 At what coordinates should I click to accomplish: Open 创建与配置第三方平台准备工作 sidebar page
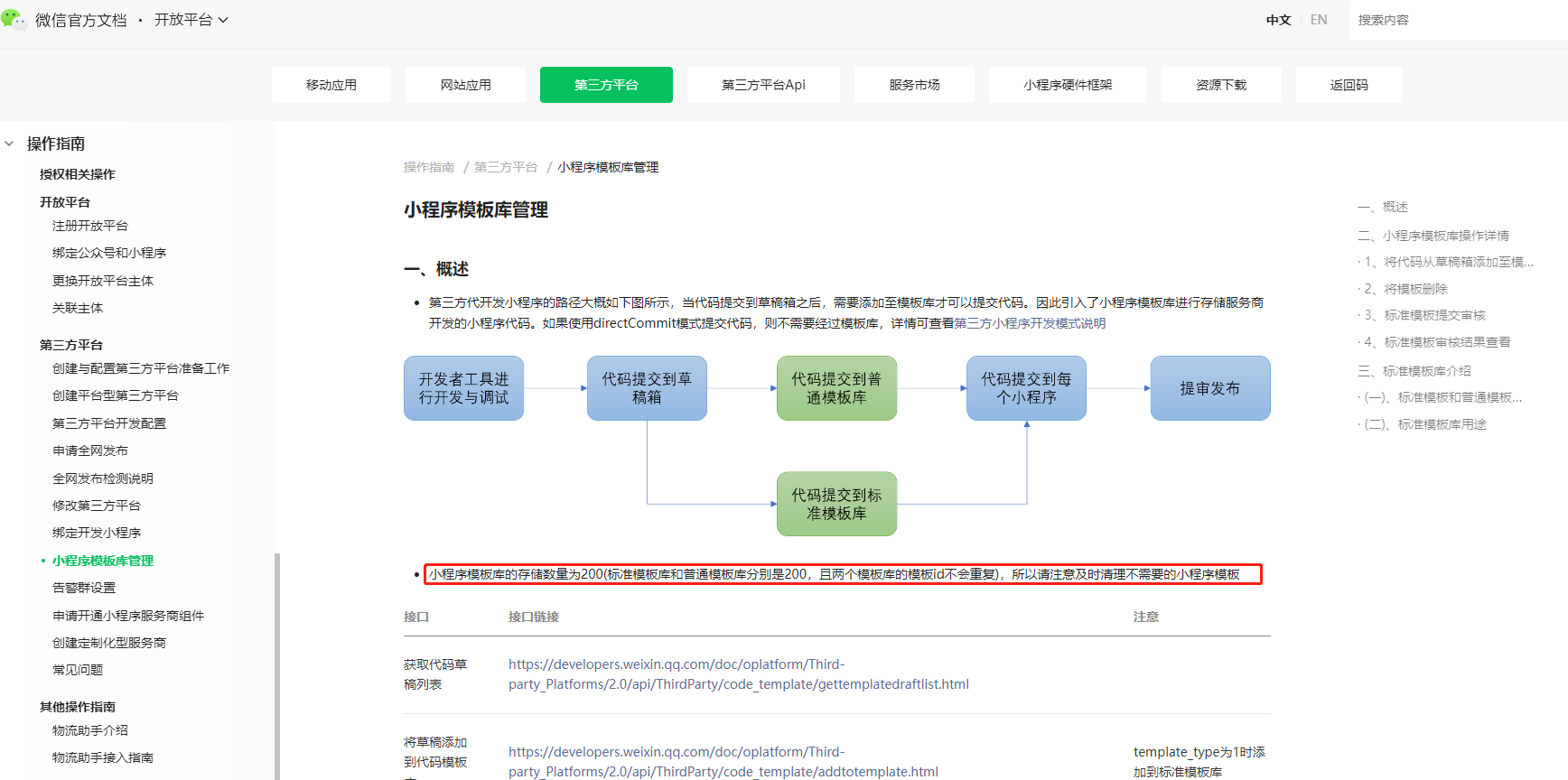coord(141,368)
